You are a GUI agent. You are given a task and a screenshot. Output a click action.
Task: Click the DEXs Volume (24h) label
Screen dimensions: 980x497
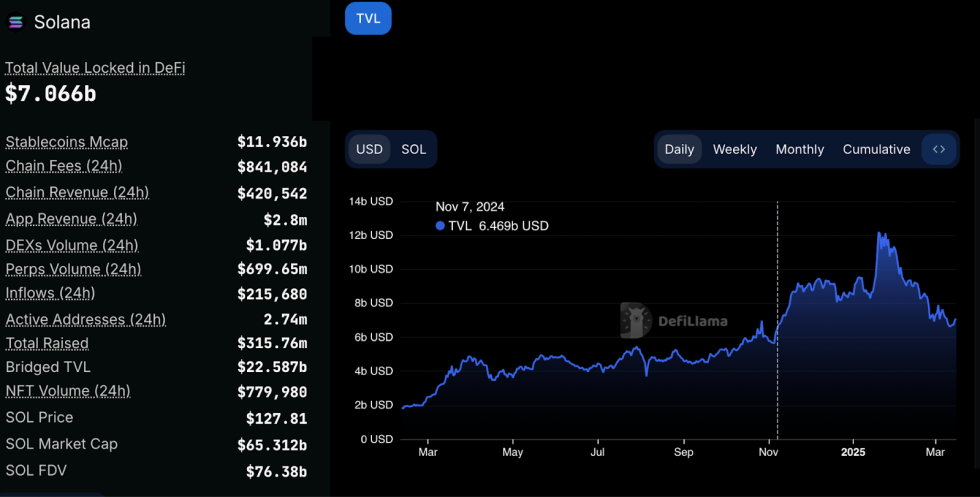(72, 245)
